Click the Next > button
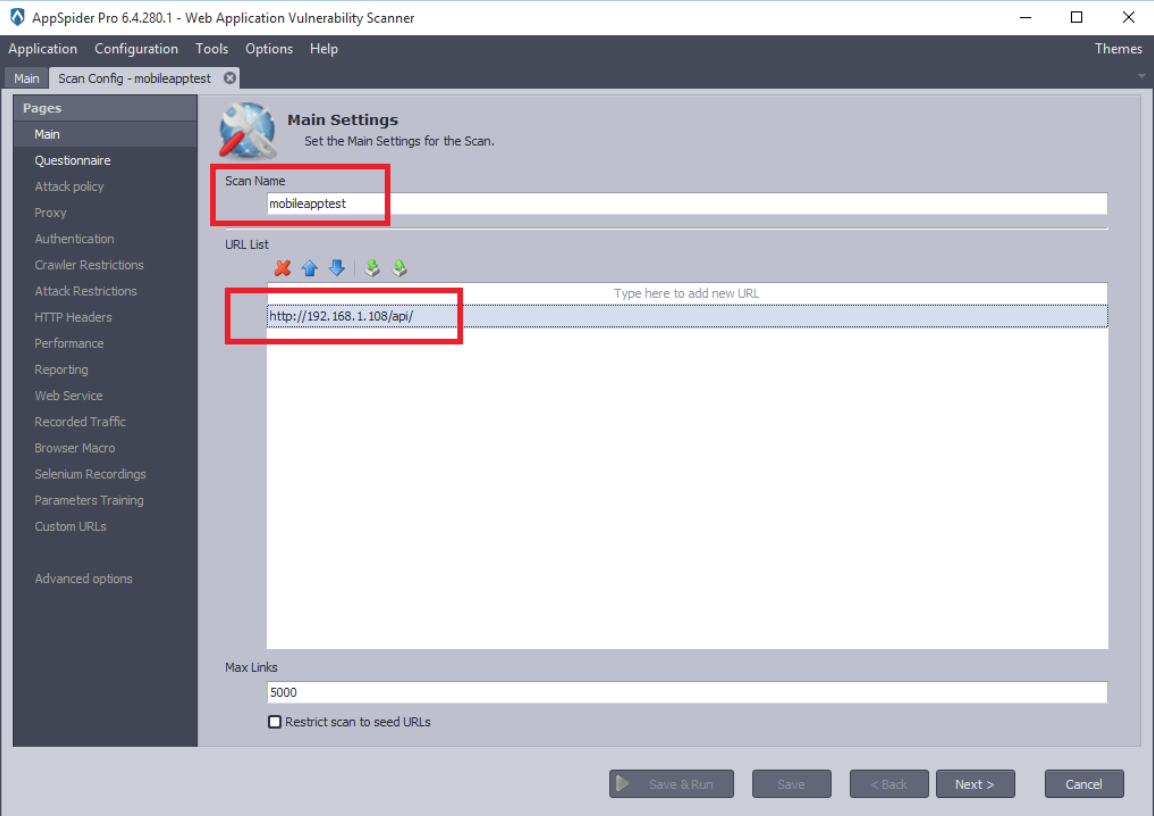The height and width of the screenshot is (816, 1154). (975, 784)
